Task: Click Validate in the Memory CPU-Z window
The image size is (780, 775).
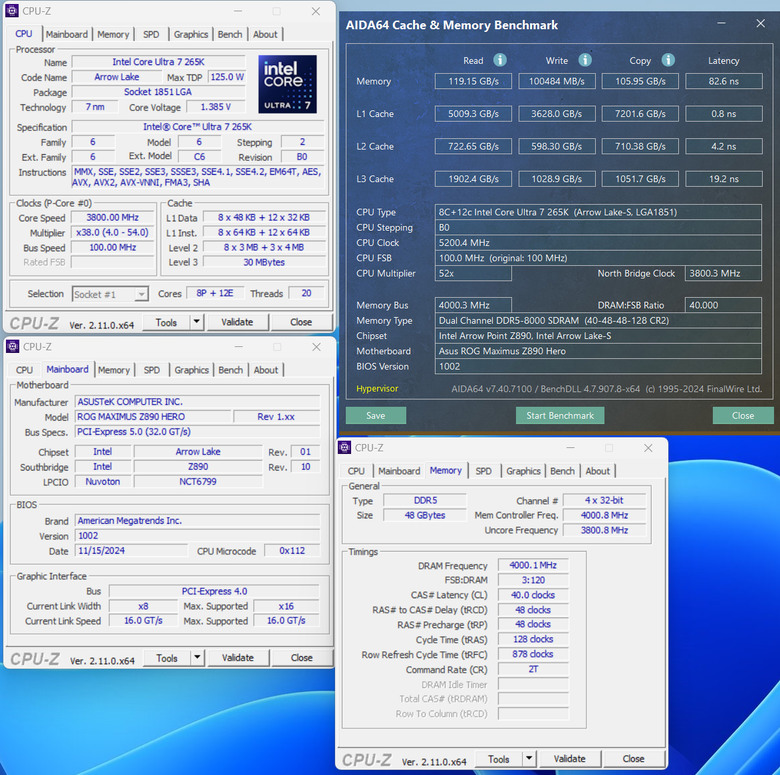Action: [569, 759]
